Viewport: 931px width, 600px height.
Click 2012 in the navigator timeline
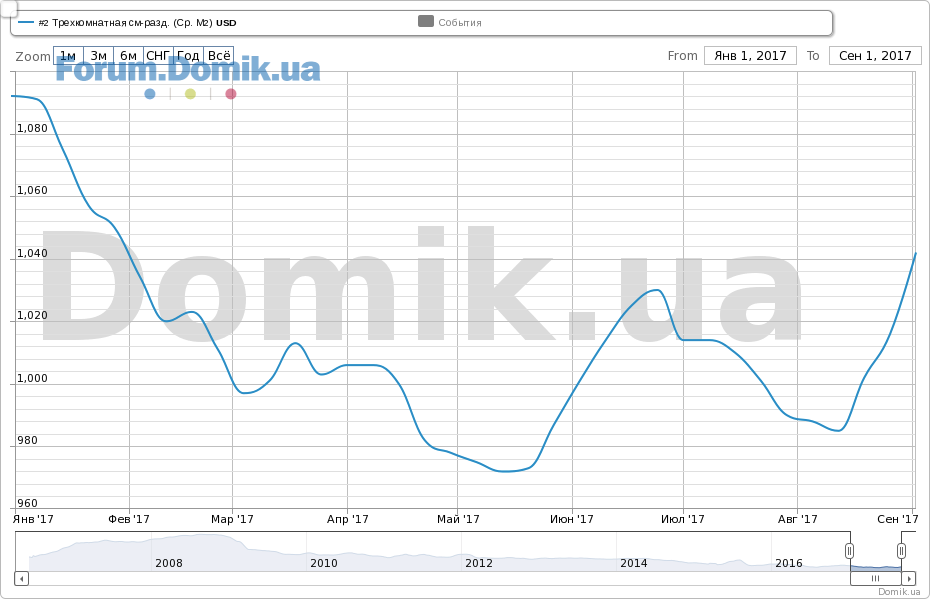479,563
